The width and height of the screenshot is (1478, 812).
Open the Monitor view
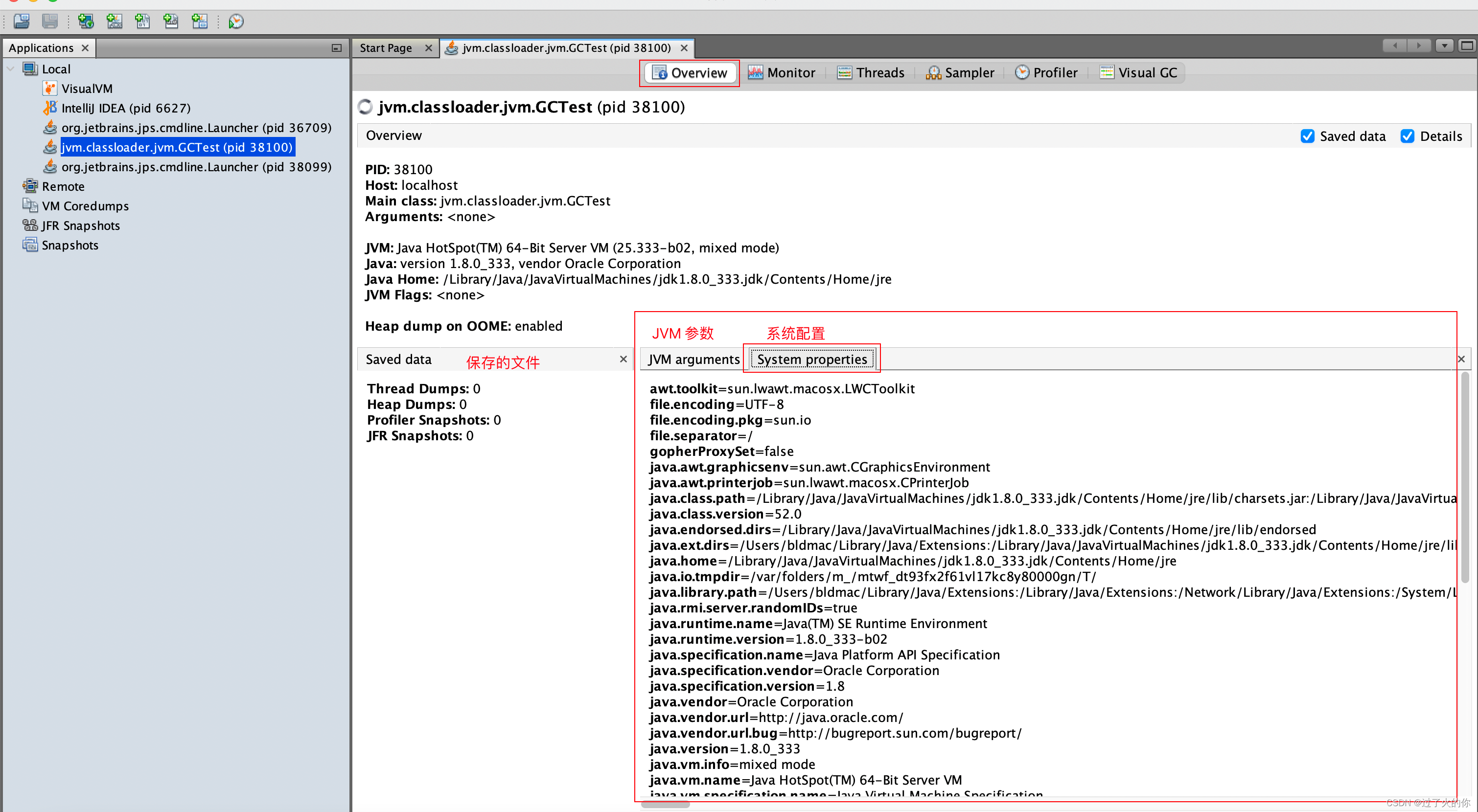pos(781,73)
